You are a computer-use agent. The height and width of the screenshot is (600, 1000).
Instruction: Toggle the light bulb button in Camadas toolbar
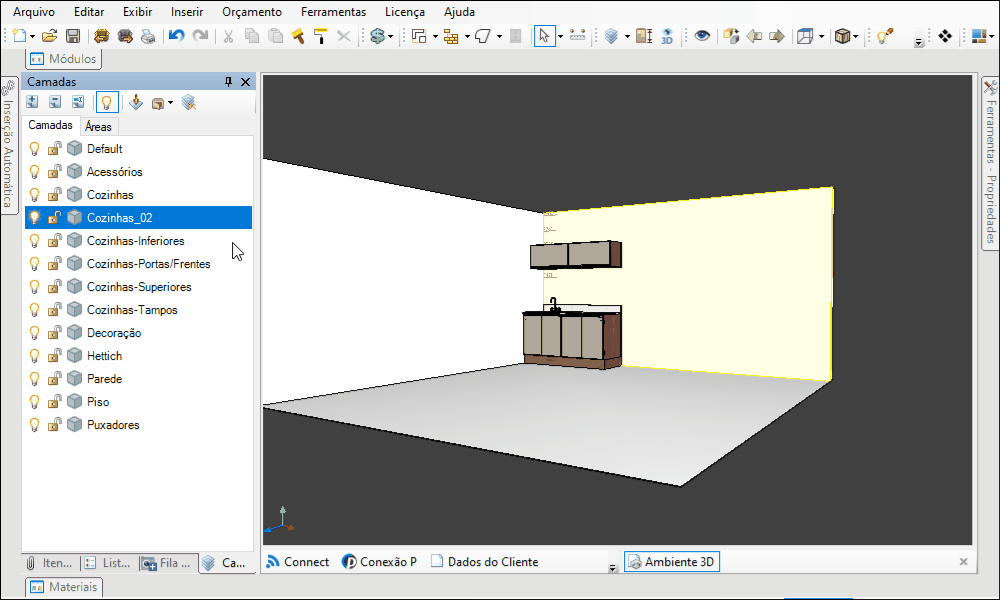[x=107, y=102]
